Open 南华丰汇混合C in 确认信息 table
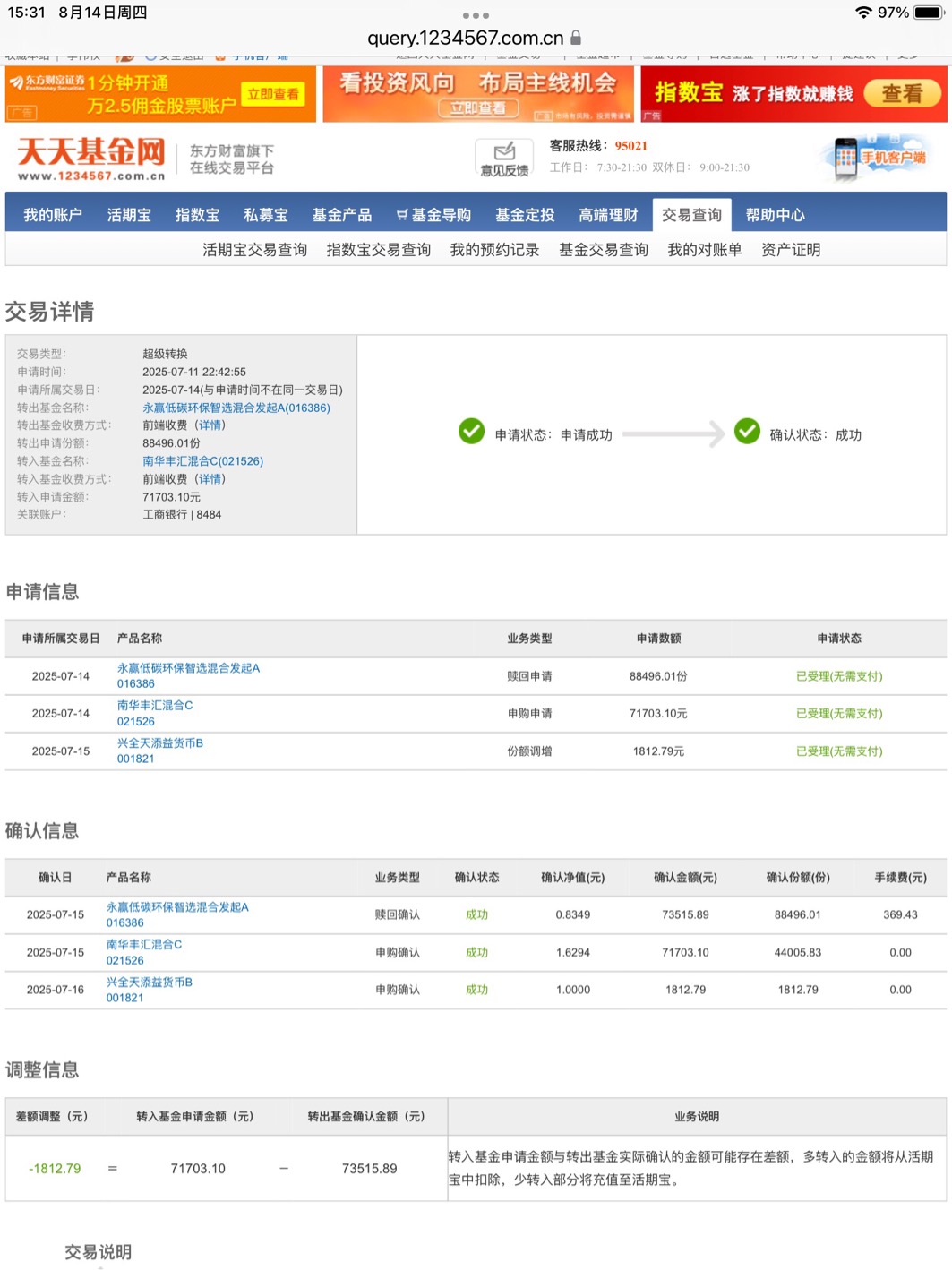This screenshot has height=1270, width=952. point(144,945)
